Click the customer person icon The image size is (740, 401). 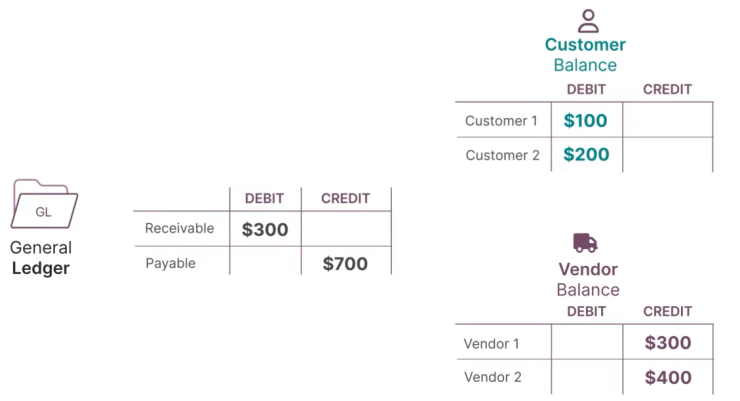[x=588, y=21]
